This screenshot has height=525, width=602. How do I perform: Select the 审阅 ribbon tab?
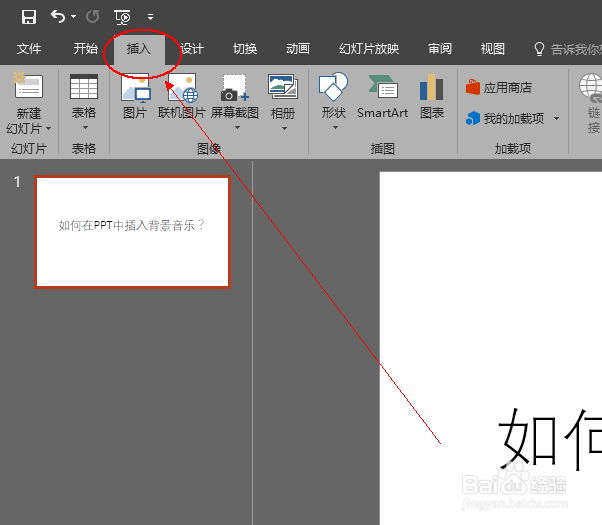(440, 49)
